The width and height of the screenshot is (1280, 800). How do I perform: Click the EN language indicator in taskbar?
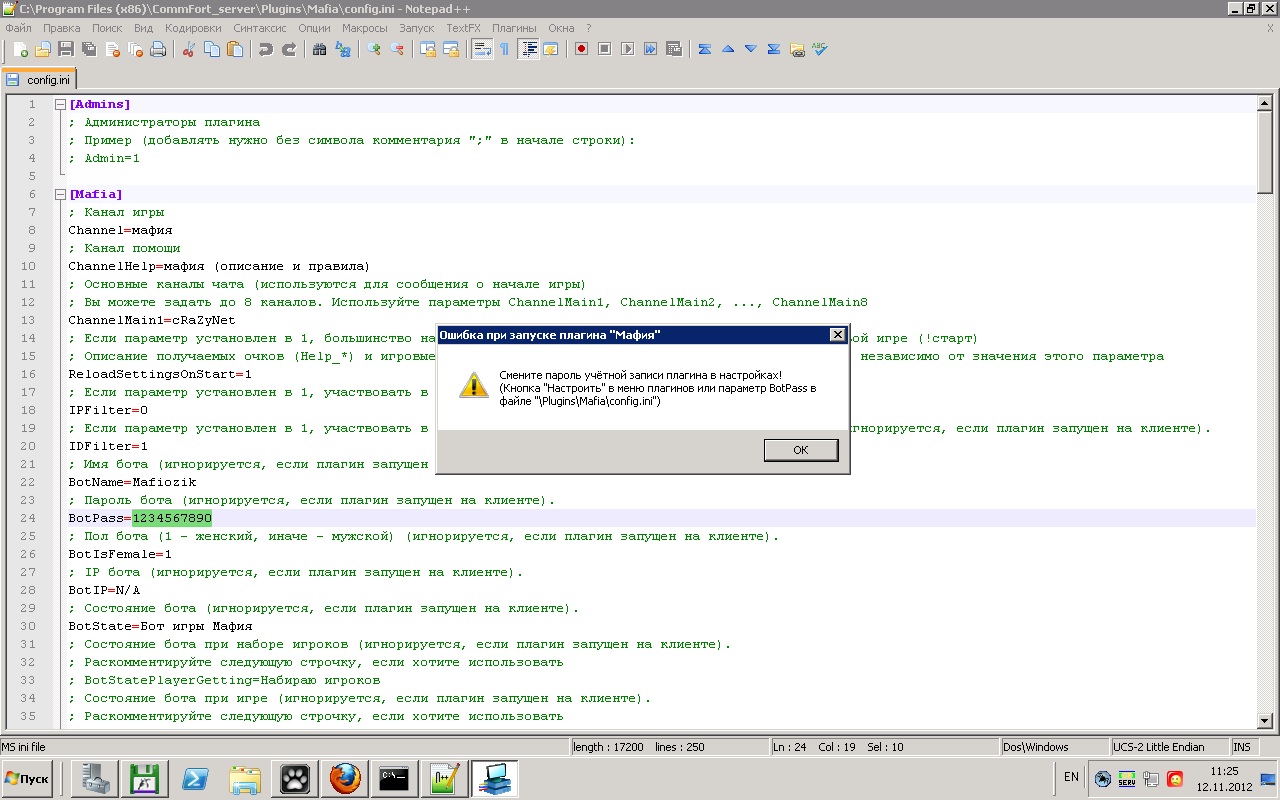pyautogui.click(x=1071, y=777)
